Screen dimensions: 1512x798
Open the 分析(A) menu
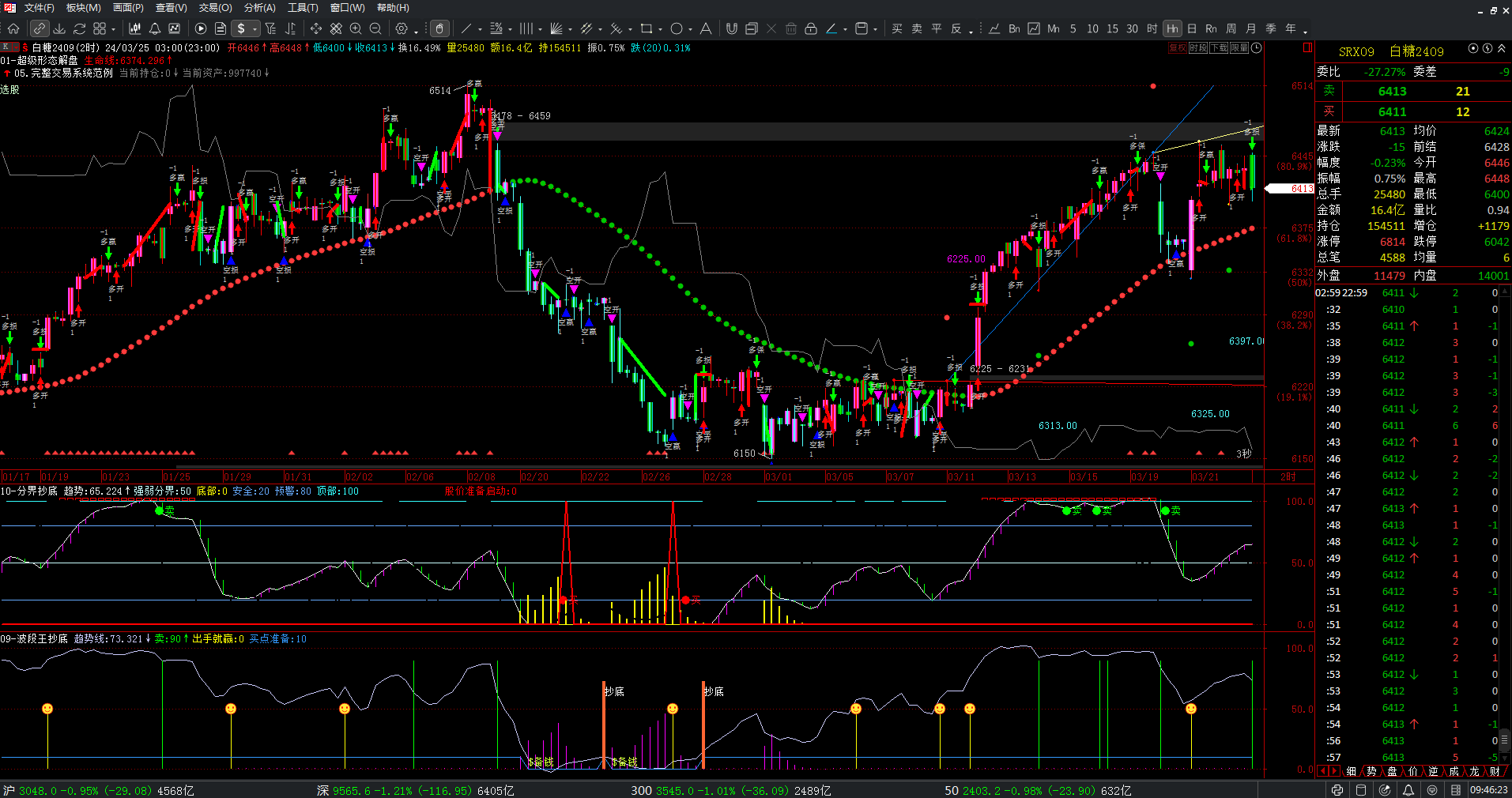pos(260,7)
